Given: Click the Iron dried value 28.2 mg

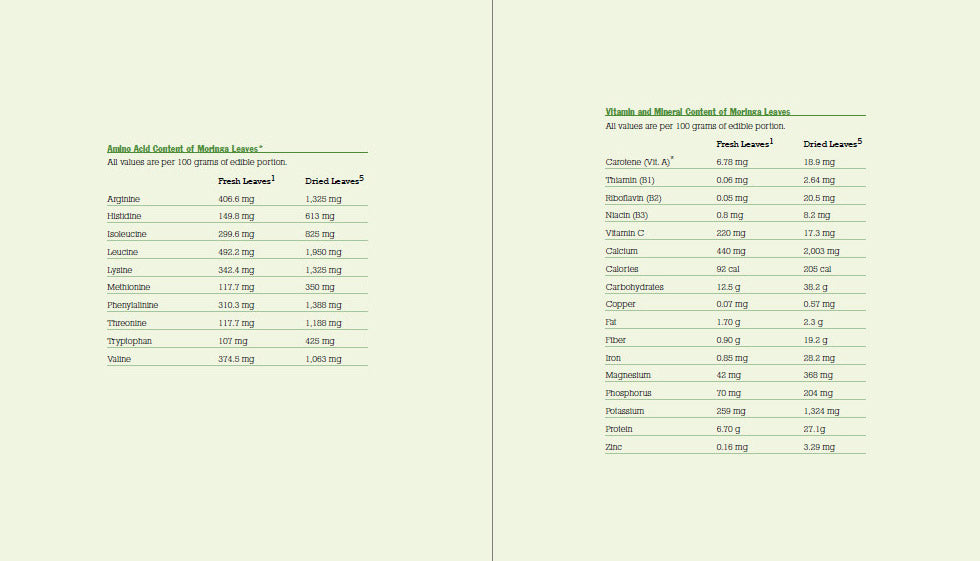Looking at the screenshot, I should (819, 357).
